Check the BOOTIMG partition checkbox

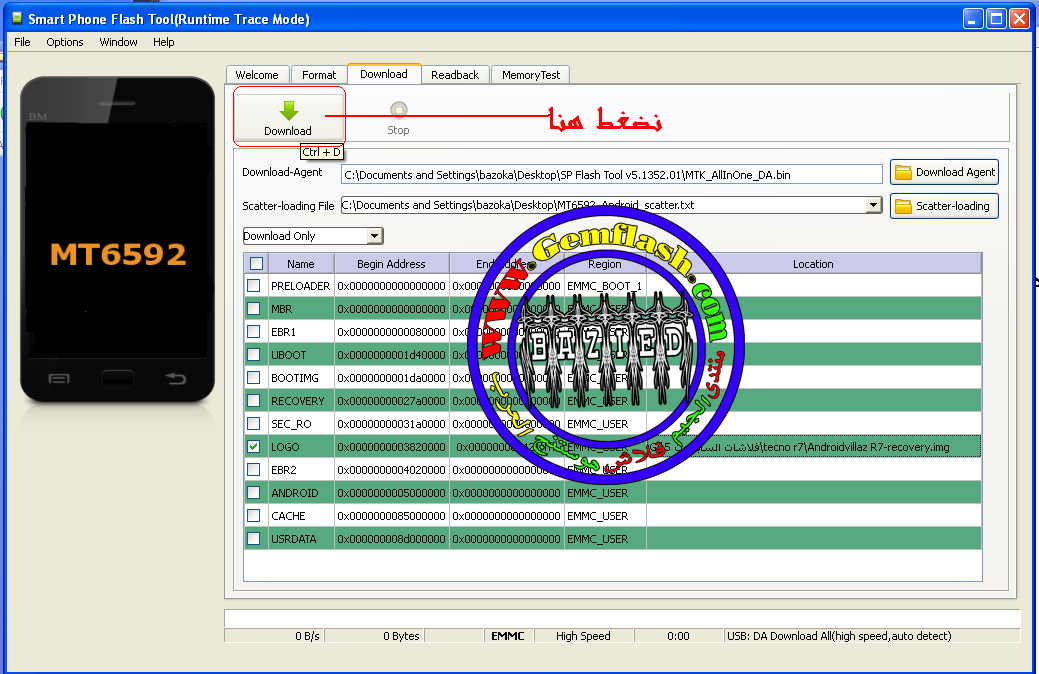[253, 378]
